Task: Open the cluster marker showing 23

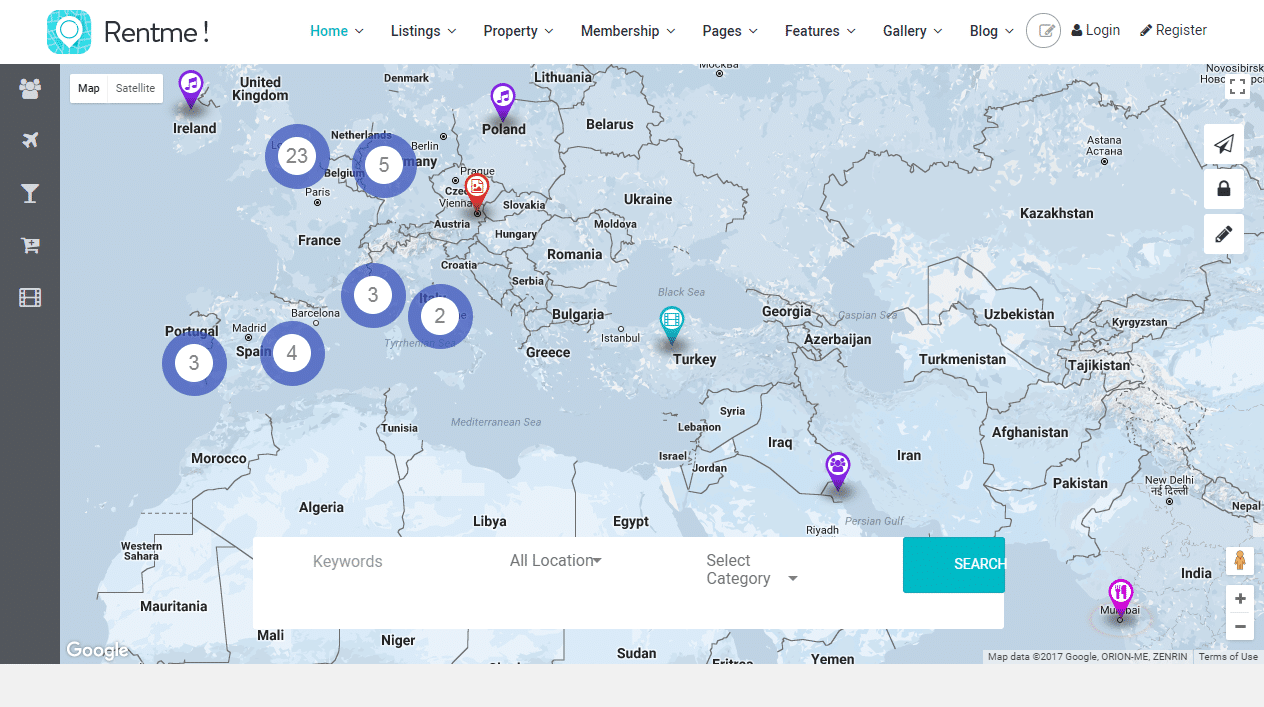Action: 297,156
